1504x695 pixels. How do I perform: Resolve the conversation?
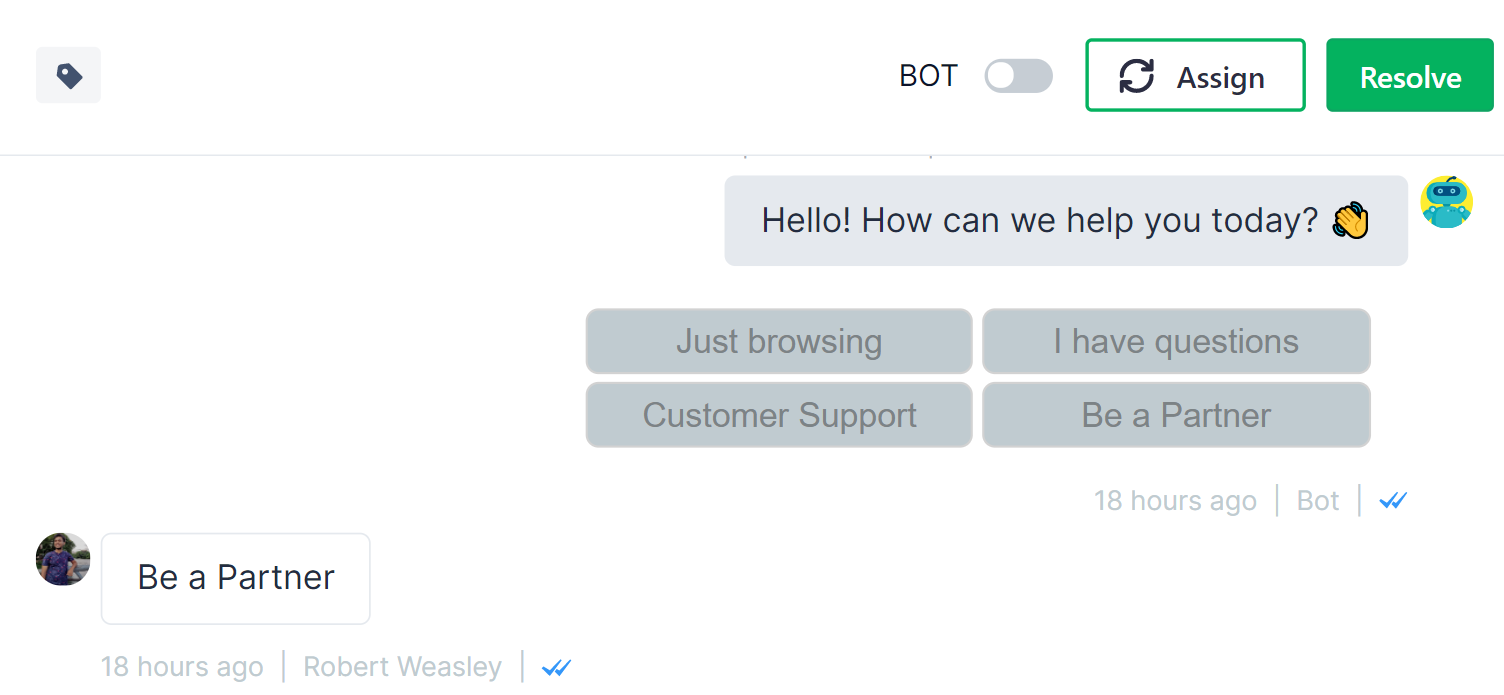pyautogui.click(x=1410, y=76)
